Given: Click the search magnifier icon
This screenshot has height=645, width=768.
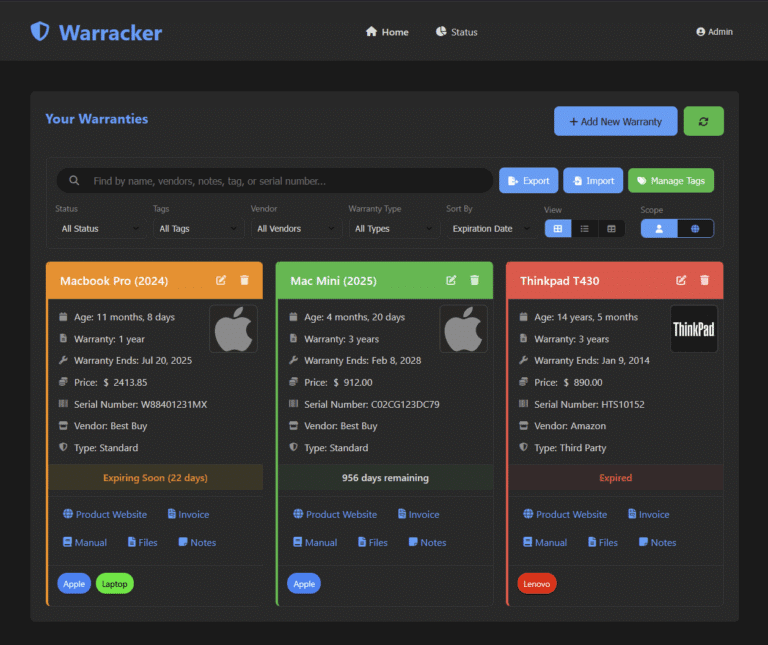Looking at the screenshot, I should [74, 181].
